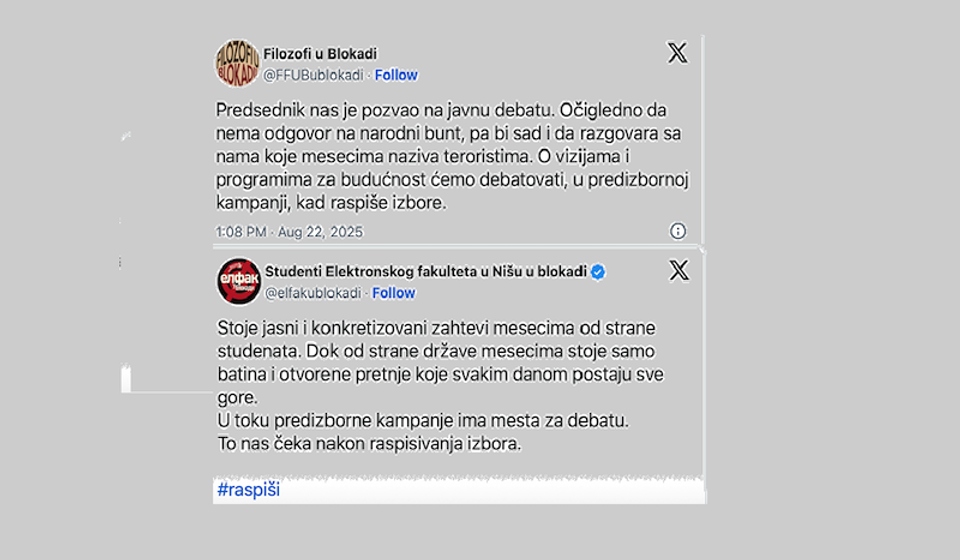Click the Filozofi u Blokadi profile avatar

[x=237, y=63]
